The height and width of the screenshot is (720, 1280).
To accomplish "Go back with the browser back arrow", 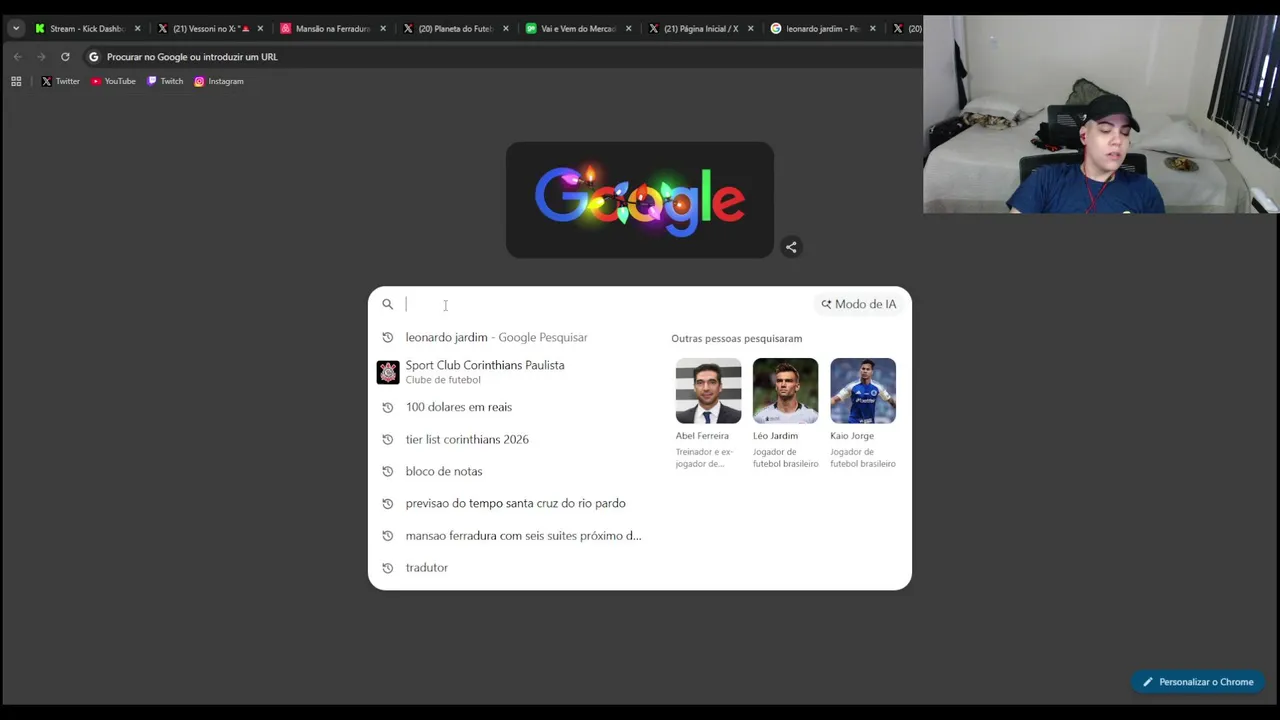I will [17, 57].
